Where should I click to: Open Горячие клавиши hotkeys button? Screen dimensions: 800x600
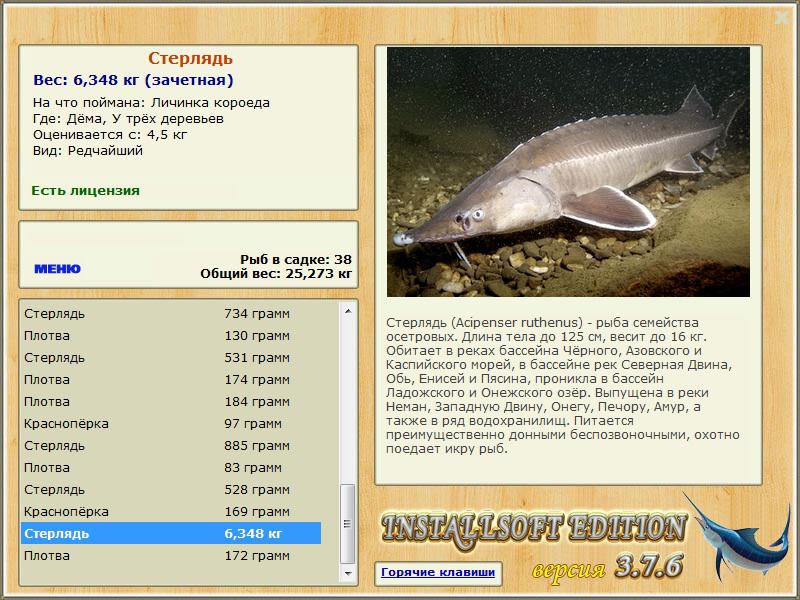pos(438,572)
